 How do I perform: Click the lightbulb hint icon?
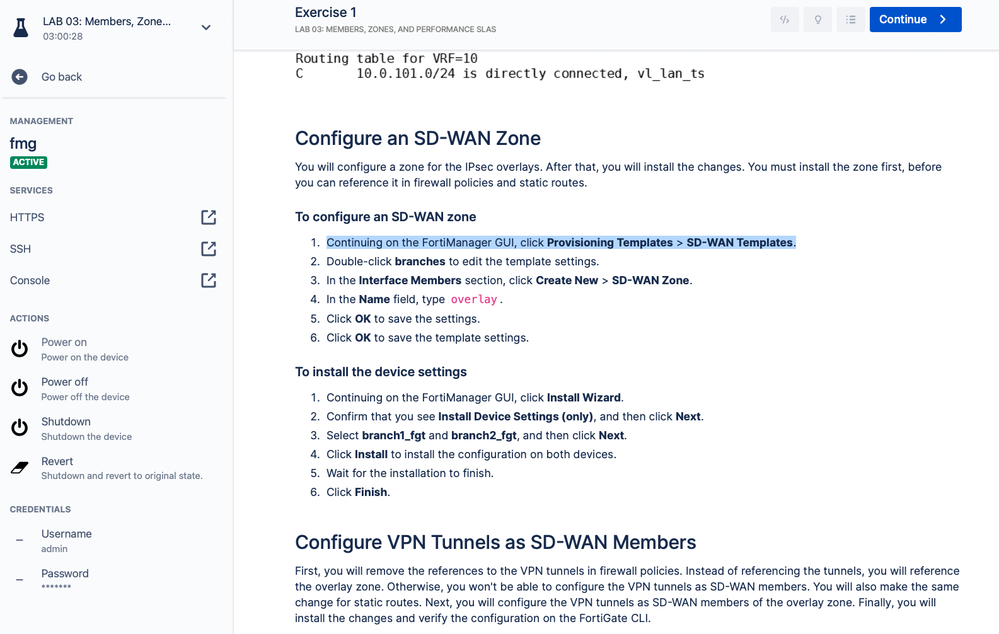(818, 20)
